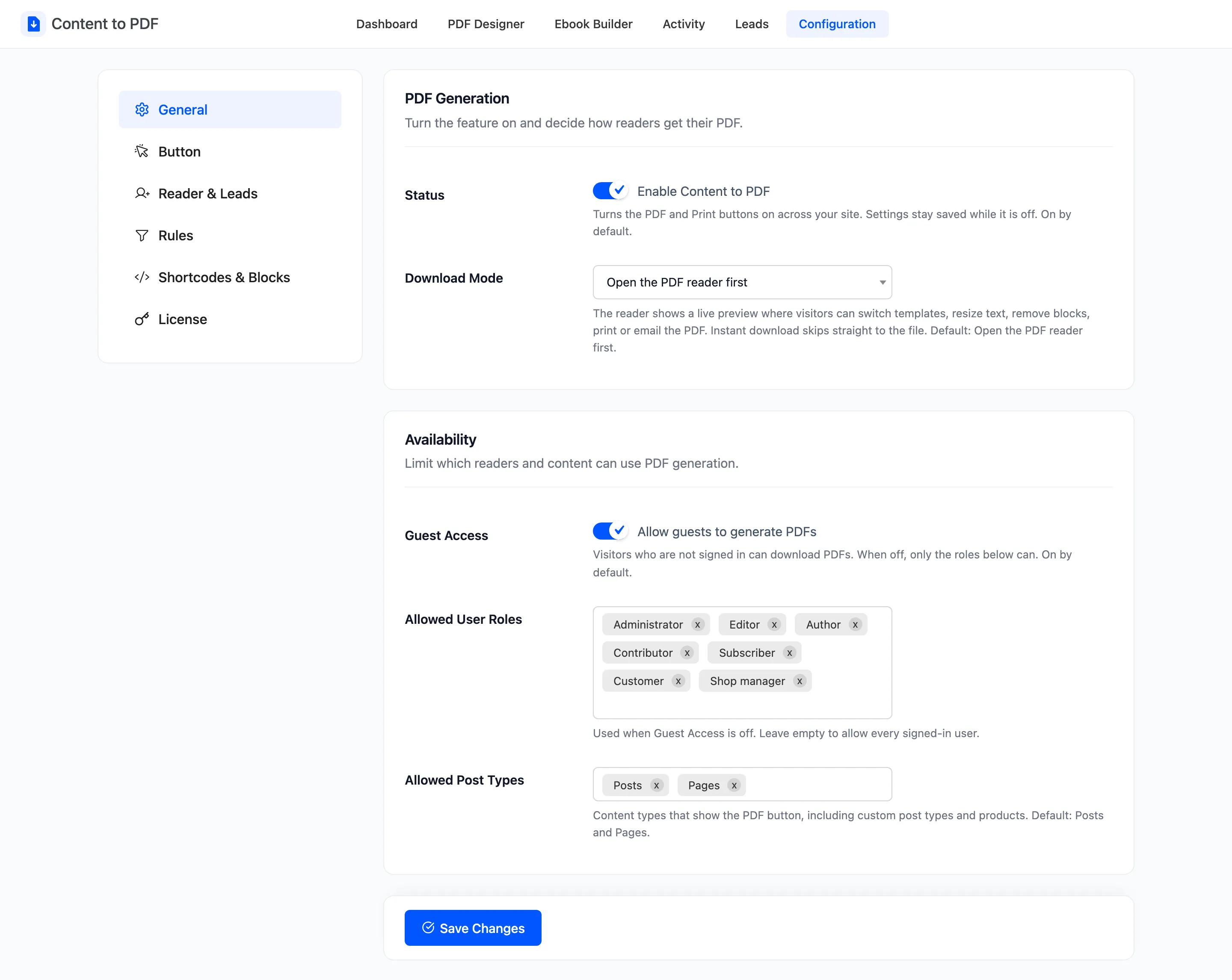Image resolution: width=1232 pixels, height=980 pixels.
Task: Open the PDF Designer tab
Action: click(x=486, y=24)
